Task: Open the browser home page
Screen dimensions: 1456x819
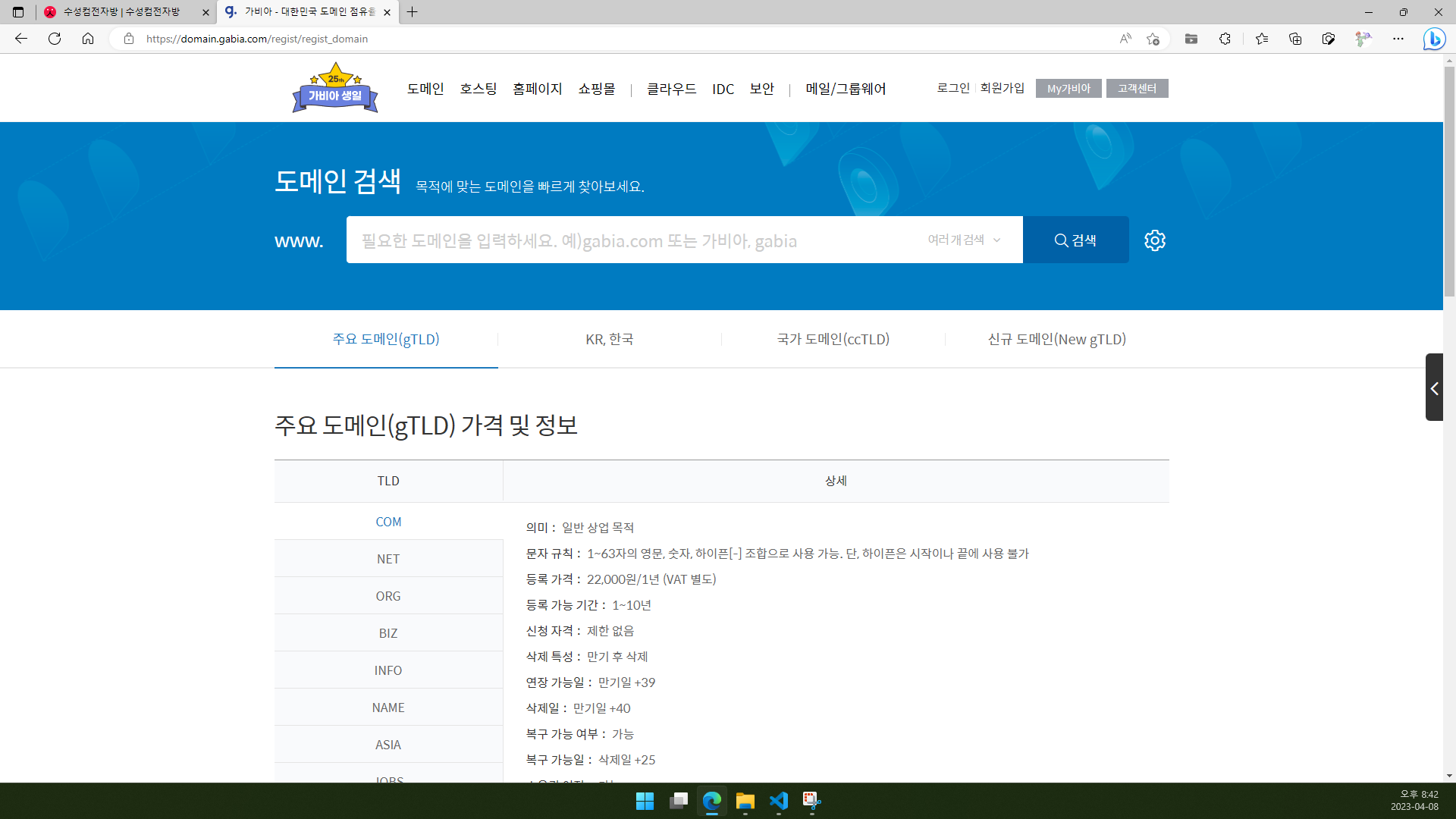Action: tap(88, 39)
